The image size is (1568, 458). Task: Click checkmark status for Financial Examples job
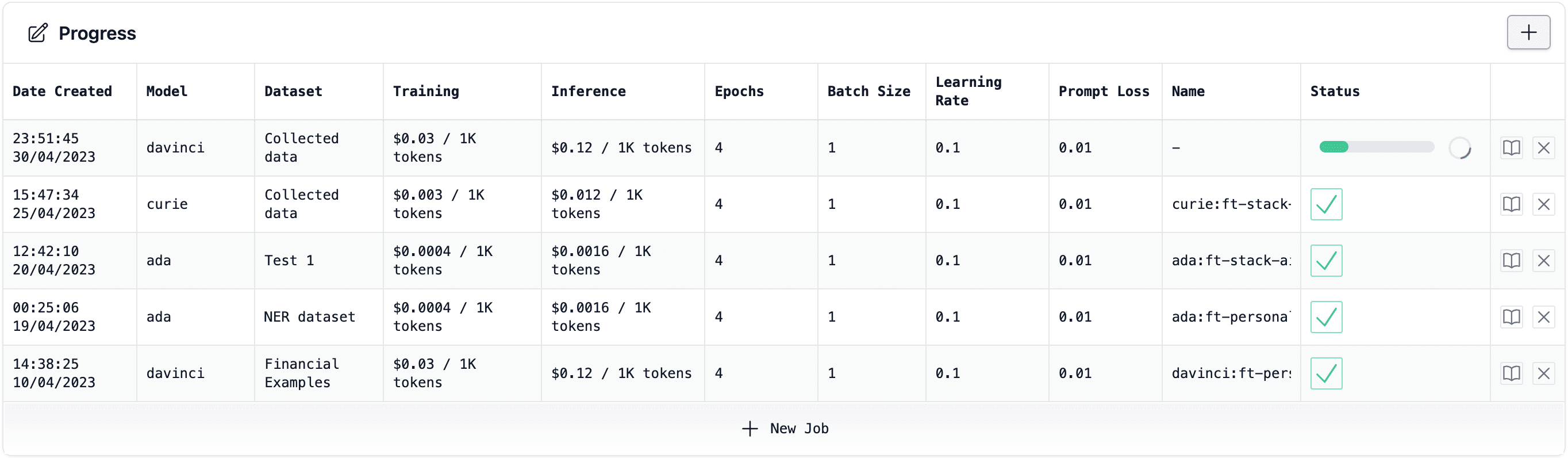coord(1326,373)
